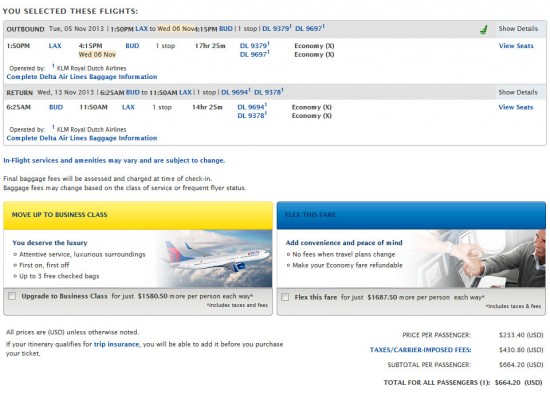Image resolution: width=550 pixels, height=394 pixels.
Task: Tick the Flex this fare checkbox
Action: 285,297
